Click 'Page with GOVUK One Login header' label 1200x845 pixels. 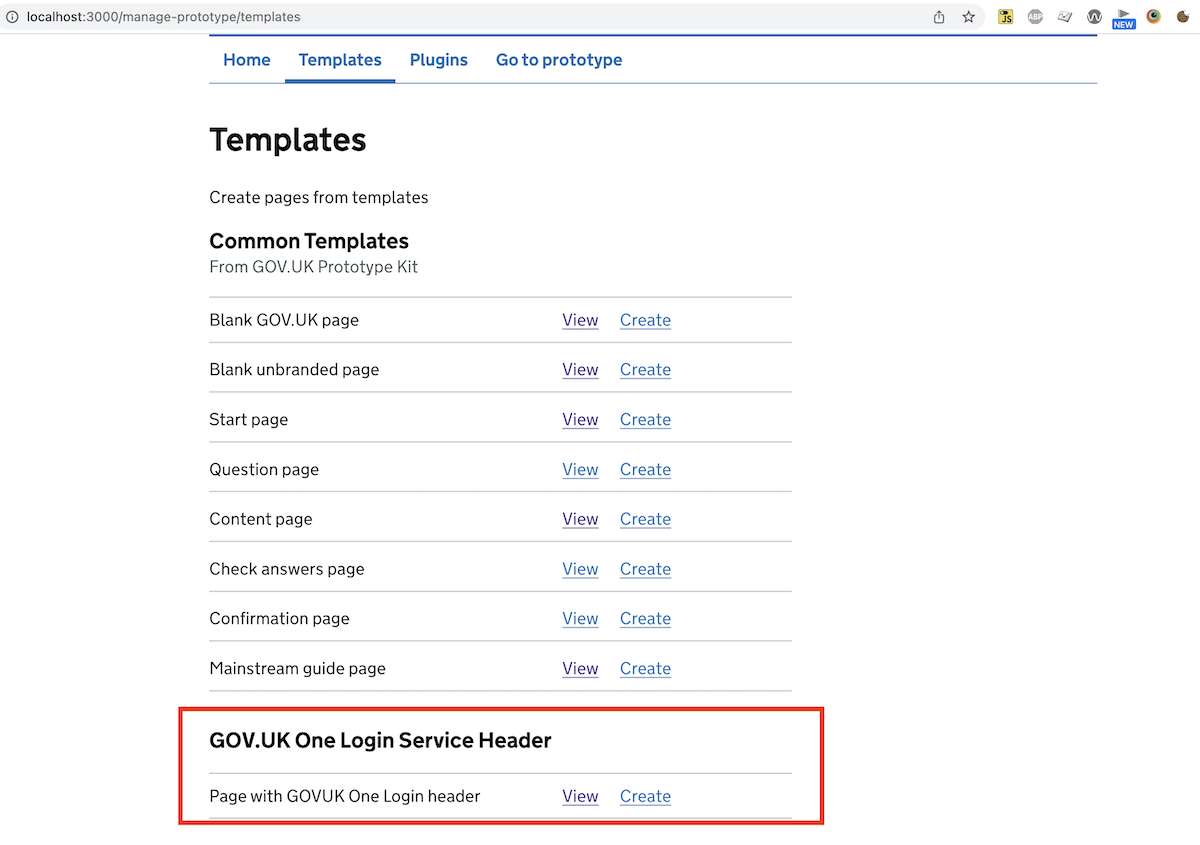pyautogui.click(x=345, y=796)
